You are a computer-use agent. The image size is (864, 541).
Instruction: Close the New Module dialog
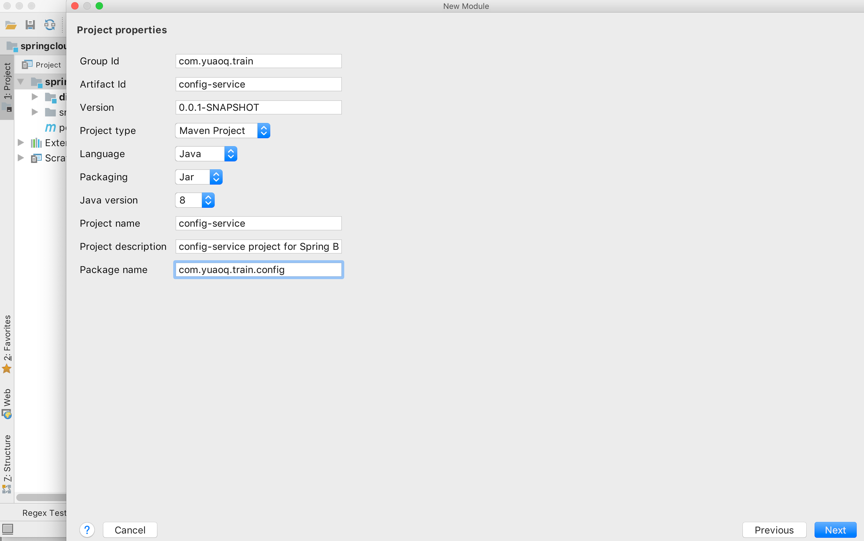[75, 6]
